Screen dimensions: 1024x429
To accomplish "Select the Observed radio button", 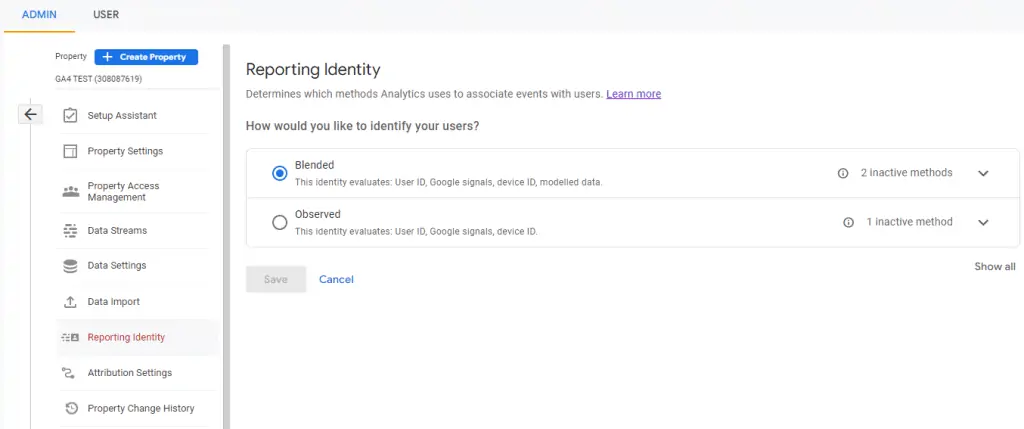I will pyautogui.click(x=280, y=223).
